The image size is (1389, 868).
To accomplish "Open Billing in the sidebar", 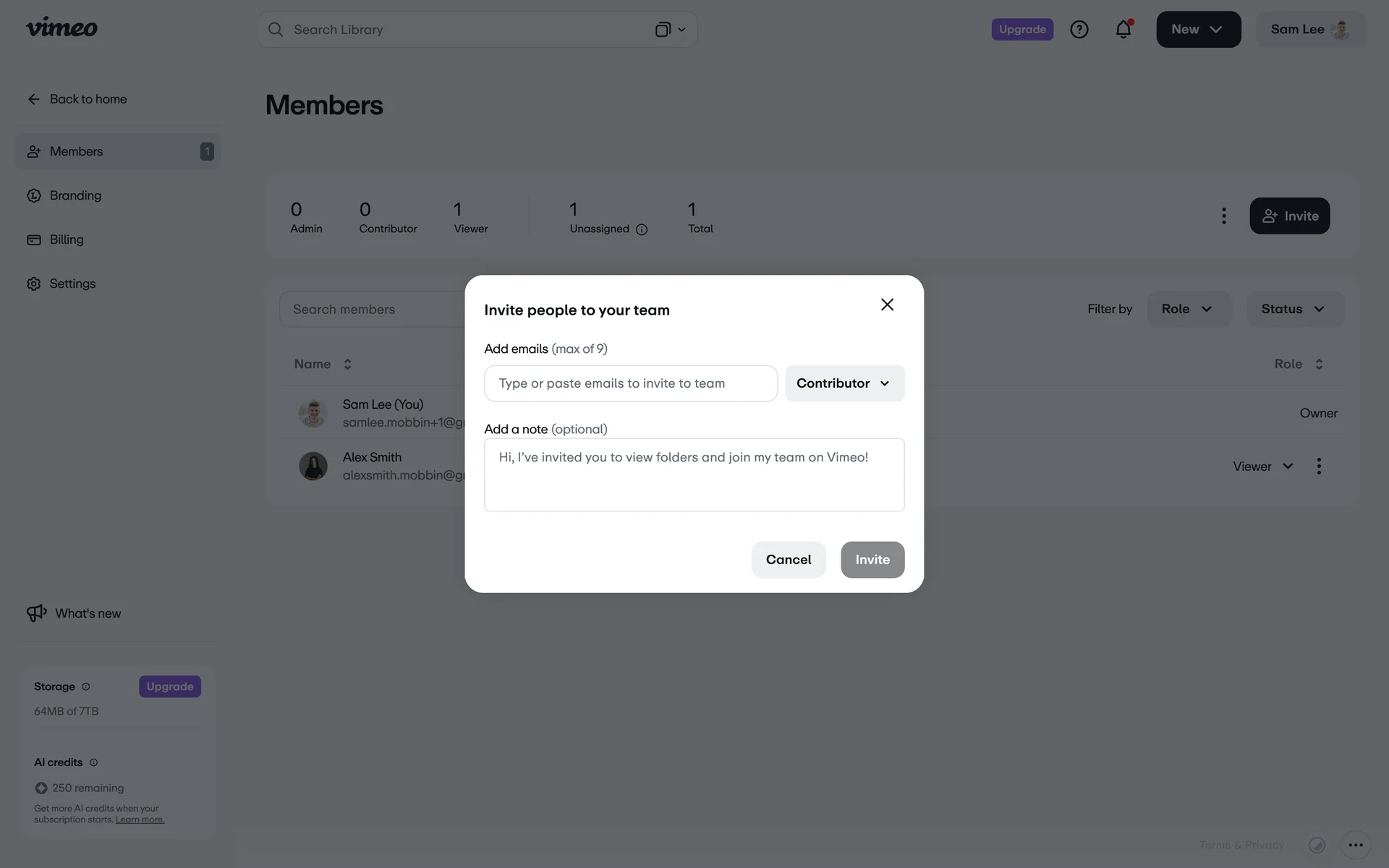I will (x=67, y=239).
